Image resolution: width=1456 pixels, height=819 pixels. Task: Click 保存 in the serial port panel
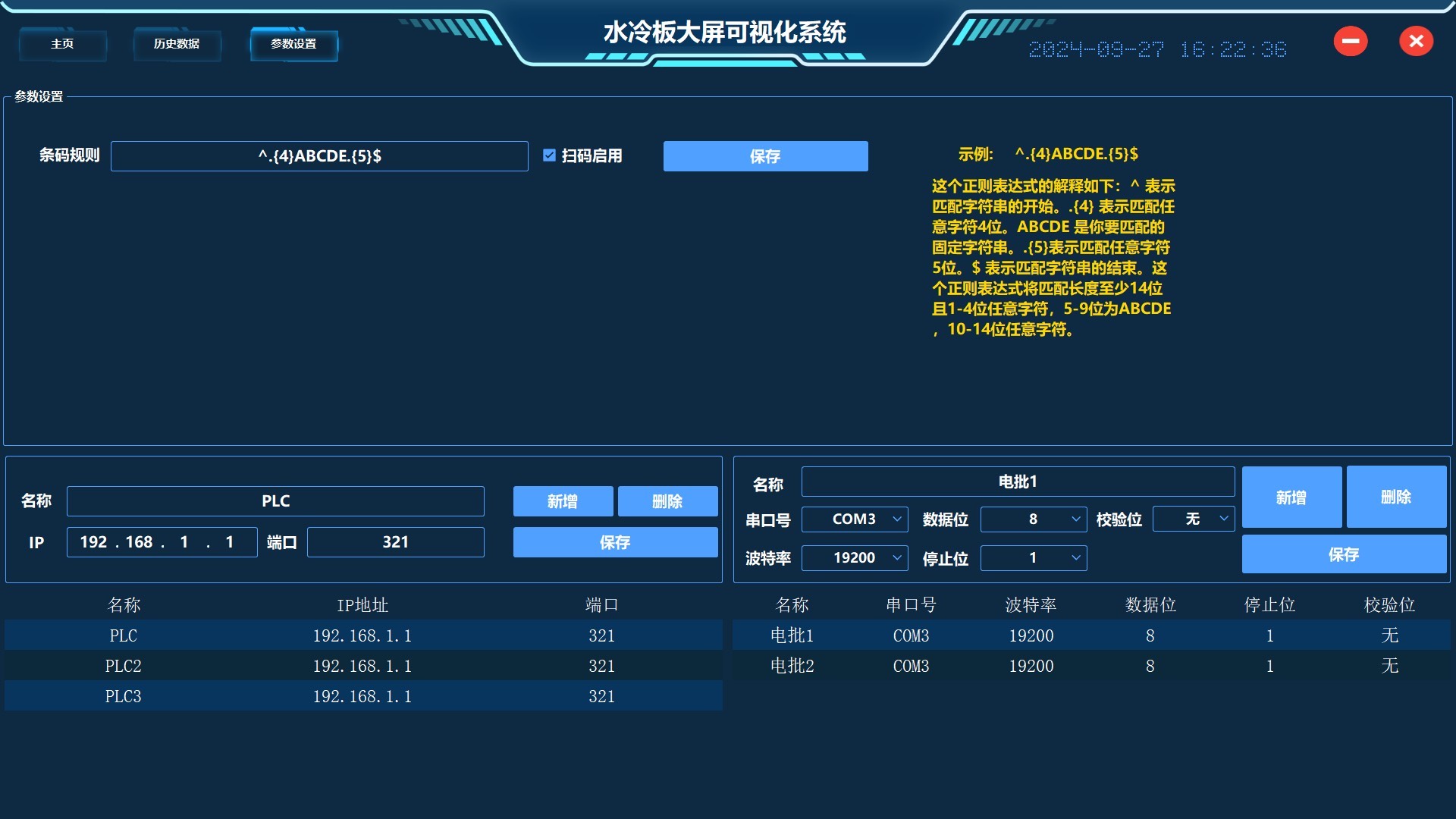1343,554
